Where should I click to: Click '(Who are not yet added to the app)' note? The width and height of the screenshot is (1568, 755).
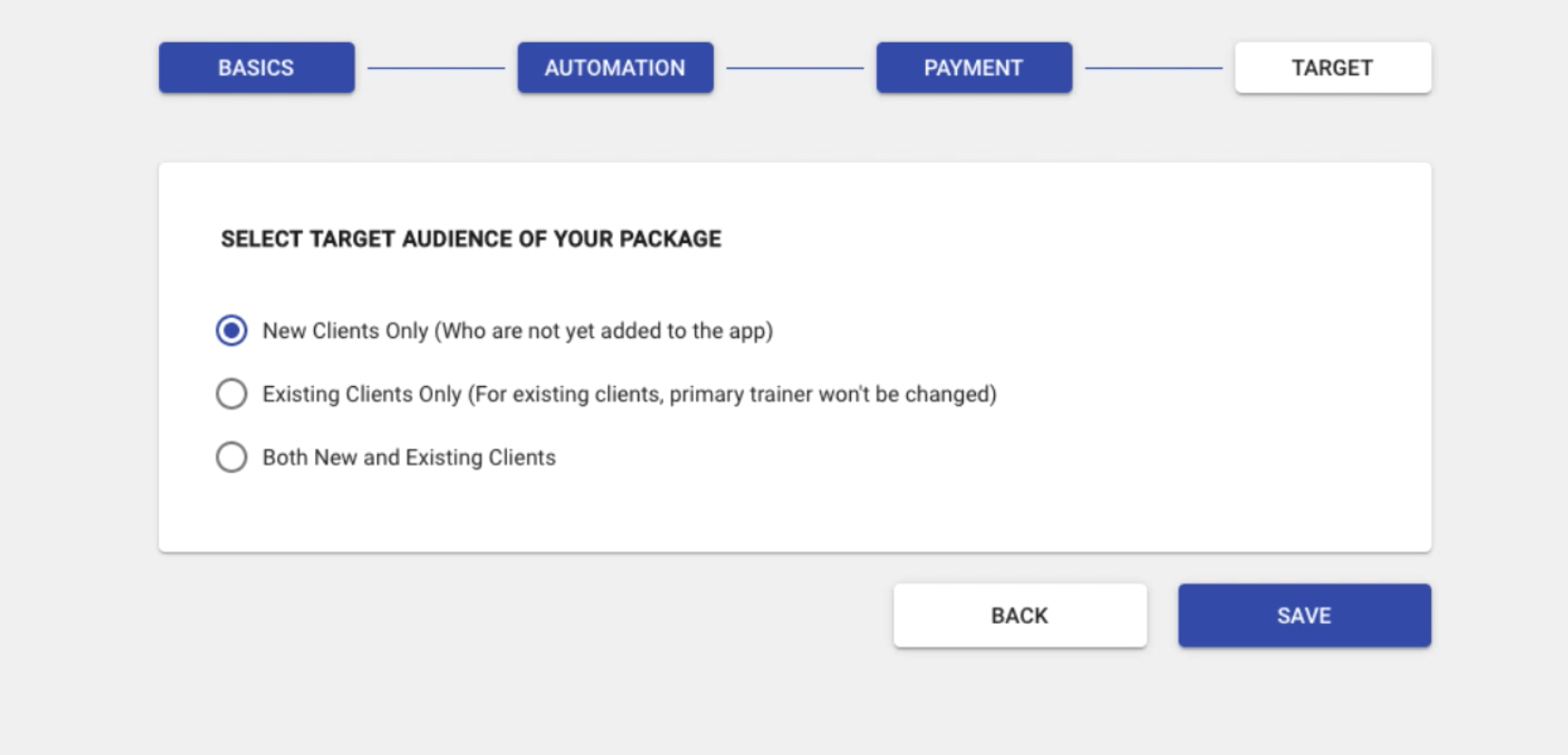(603, 330)
